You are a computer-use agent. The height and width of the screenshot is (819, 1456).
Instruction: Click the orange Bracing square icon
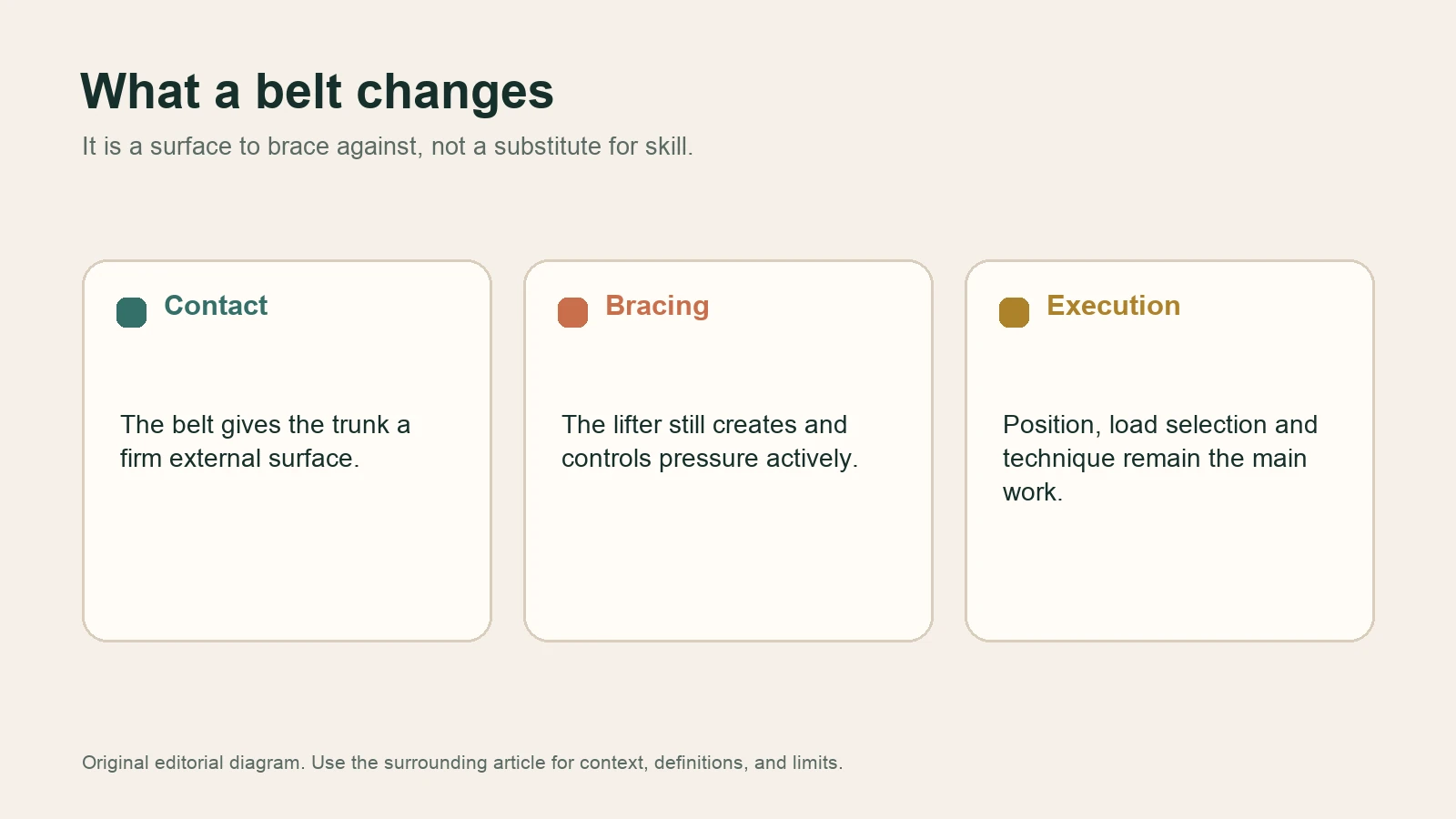(x=573, y=312)
